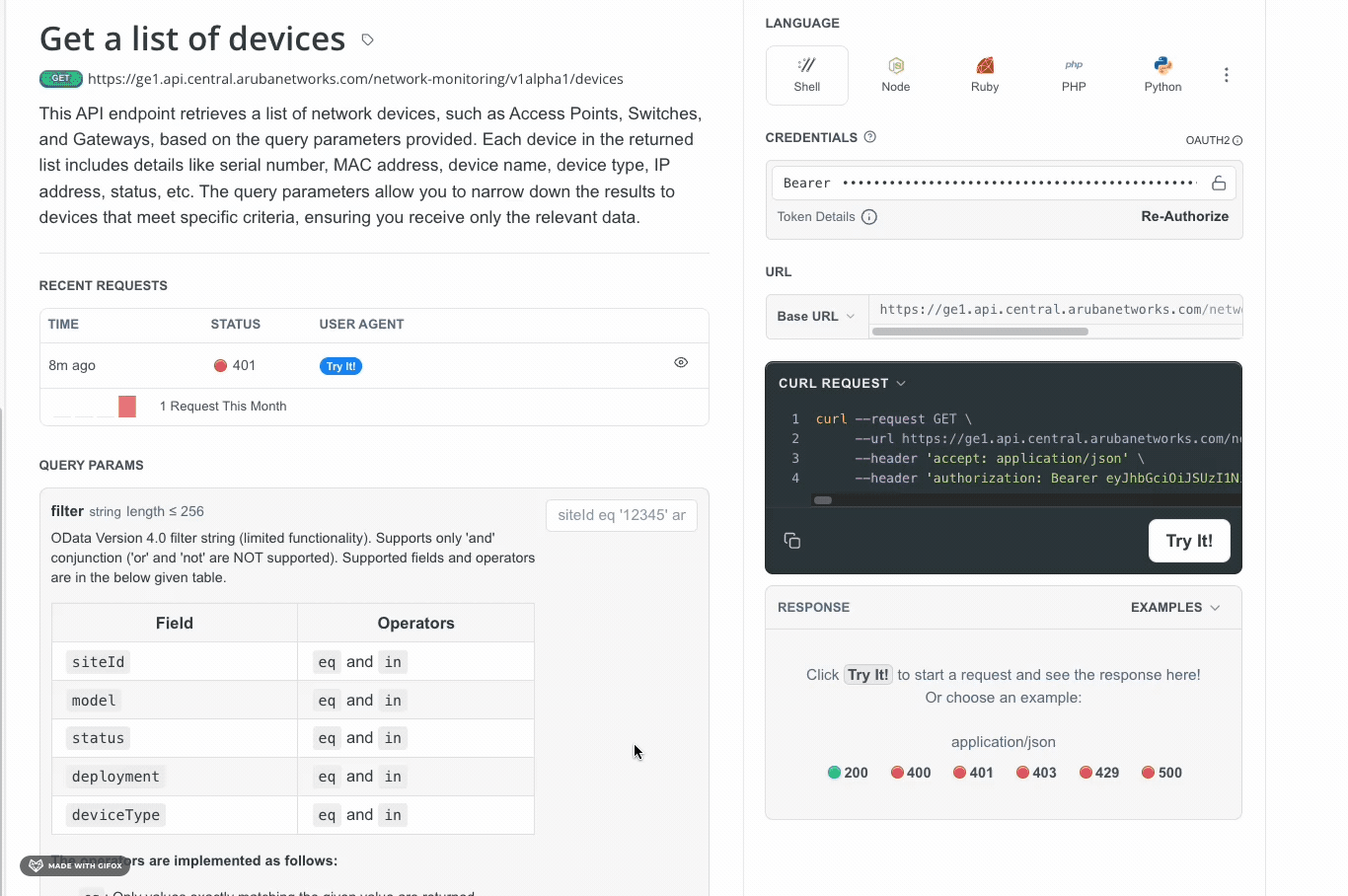Select the 429 response example
1348x896 pixels.
coord(1099,773)
